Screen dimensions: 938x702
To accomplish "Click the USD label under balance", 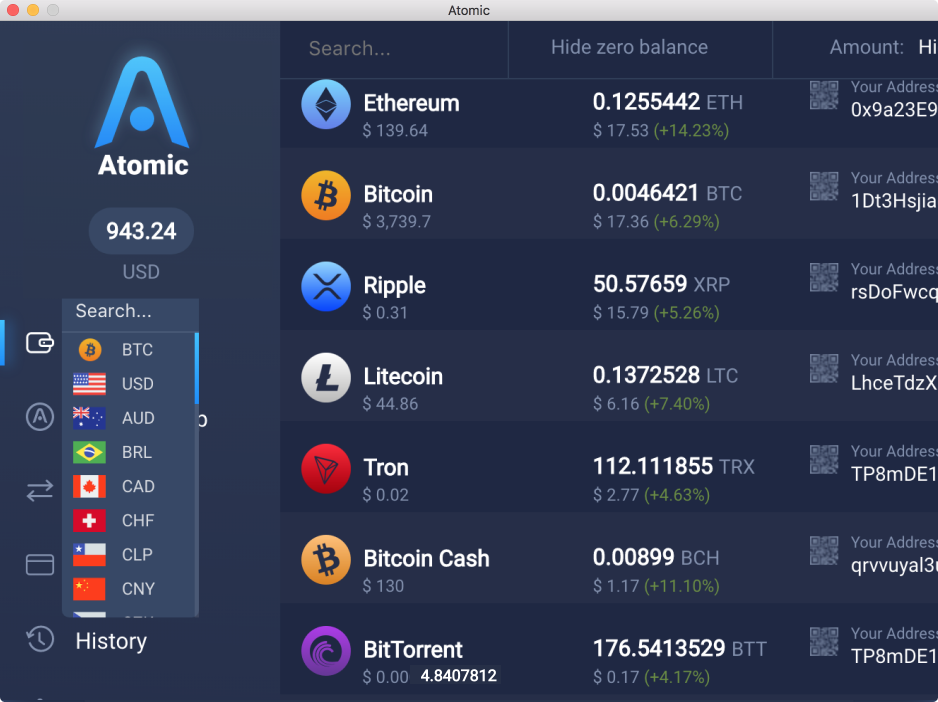I will click(x=141, y=272).
